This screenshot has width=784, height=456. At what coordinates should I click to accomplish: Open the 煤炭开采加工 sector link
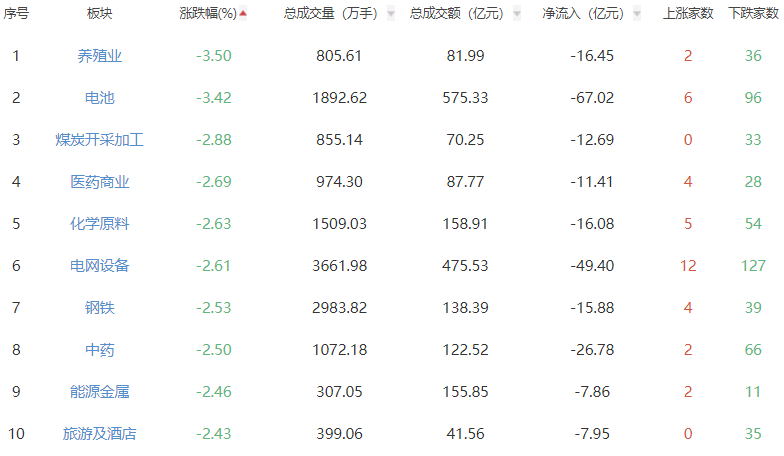(x=100, y=140)
